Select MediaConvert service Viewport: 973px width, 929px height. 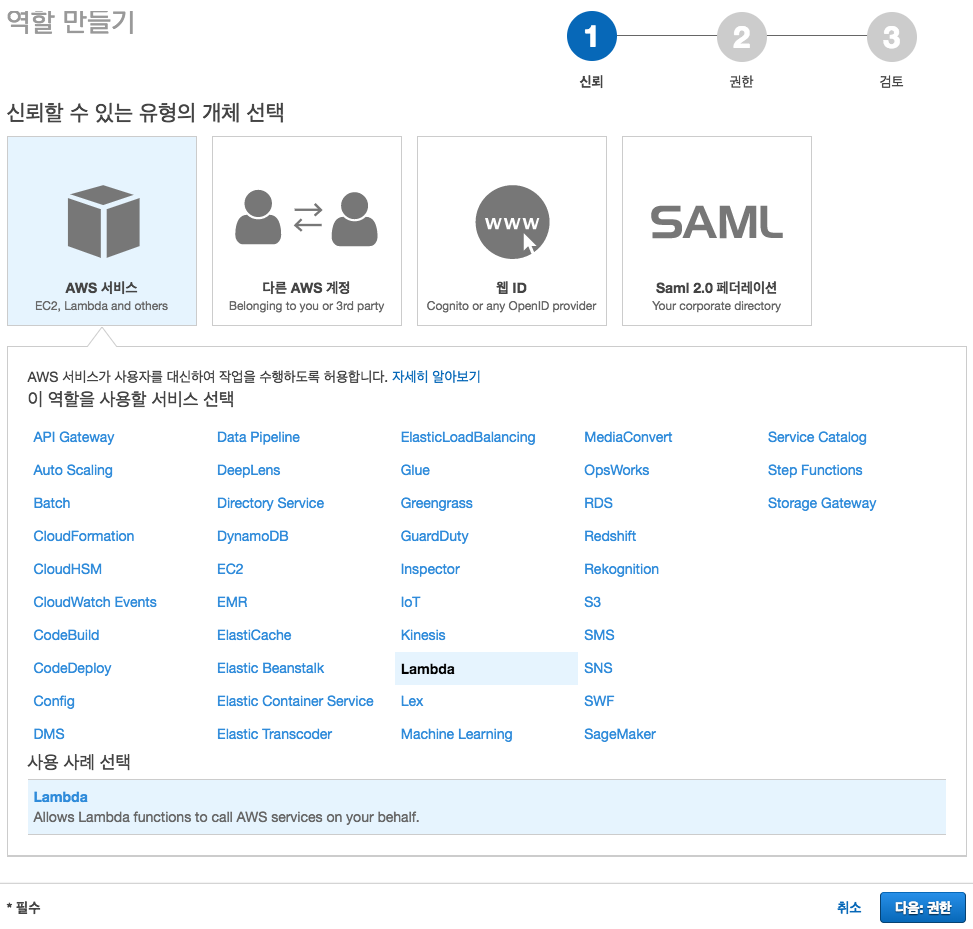(x=628, y=437)
